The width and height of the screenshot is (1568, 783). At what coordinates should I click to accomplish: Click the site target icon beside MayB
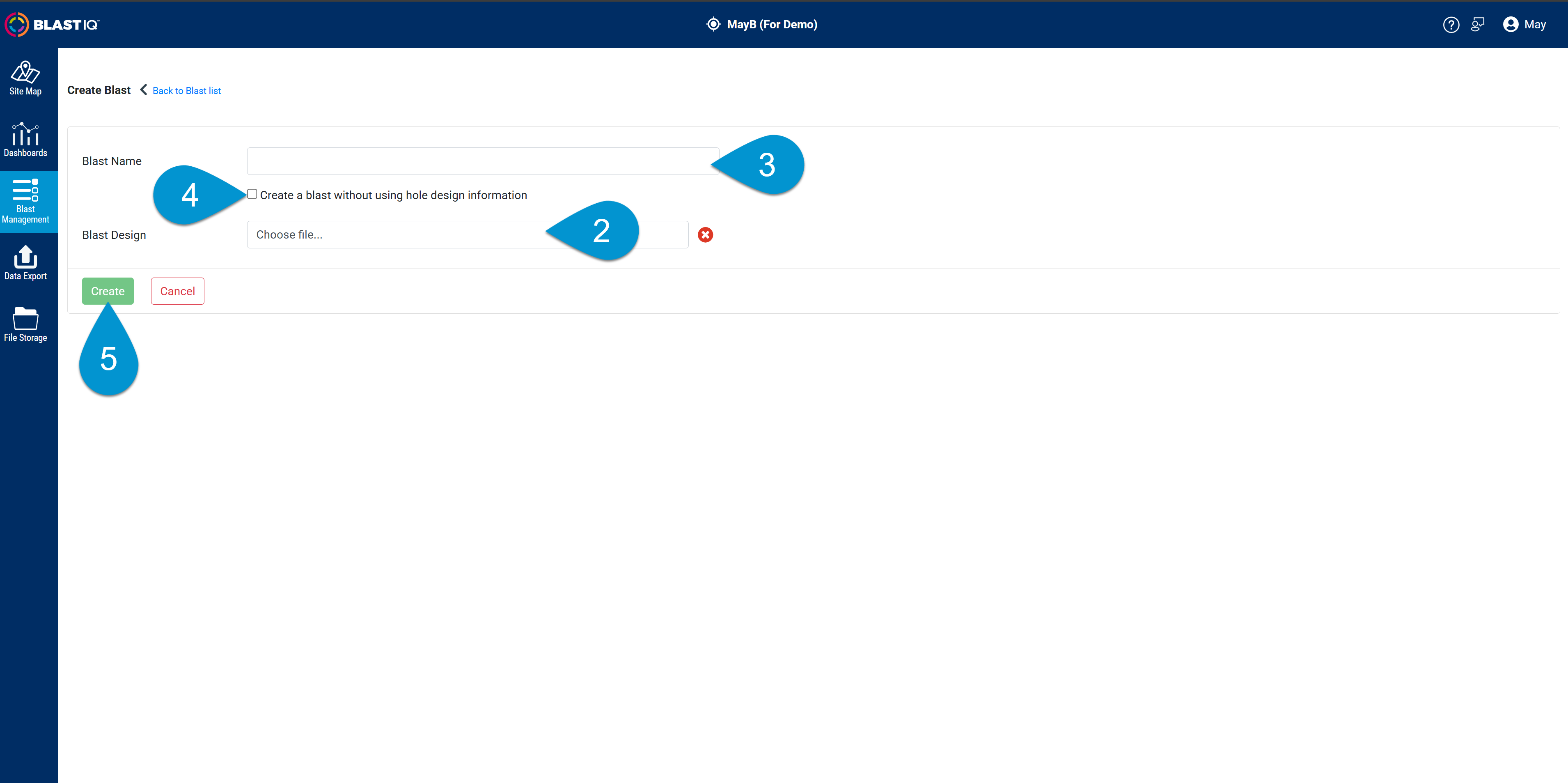713,24
